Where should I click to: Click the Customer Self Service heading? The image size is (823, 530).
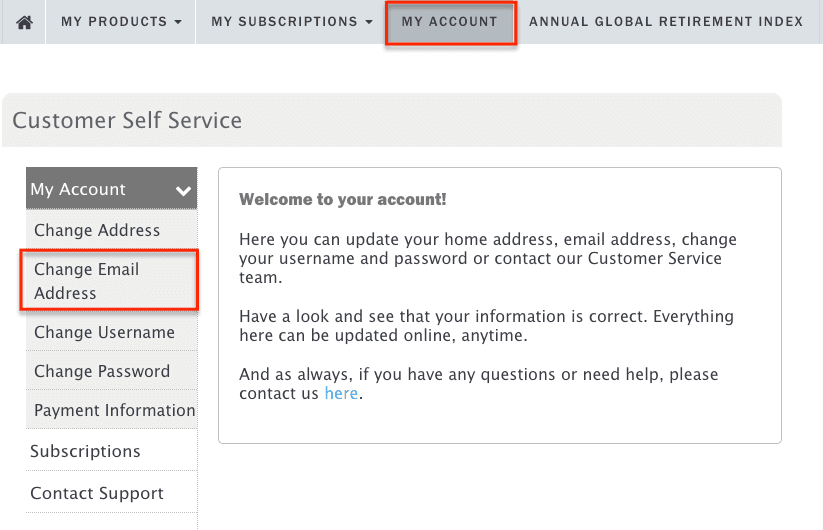tap(127, 120)
